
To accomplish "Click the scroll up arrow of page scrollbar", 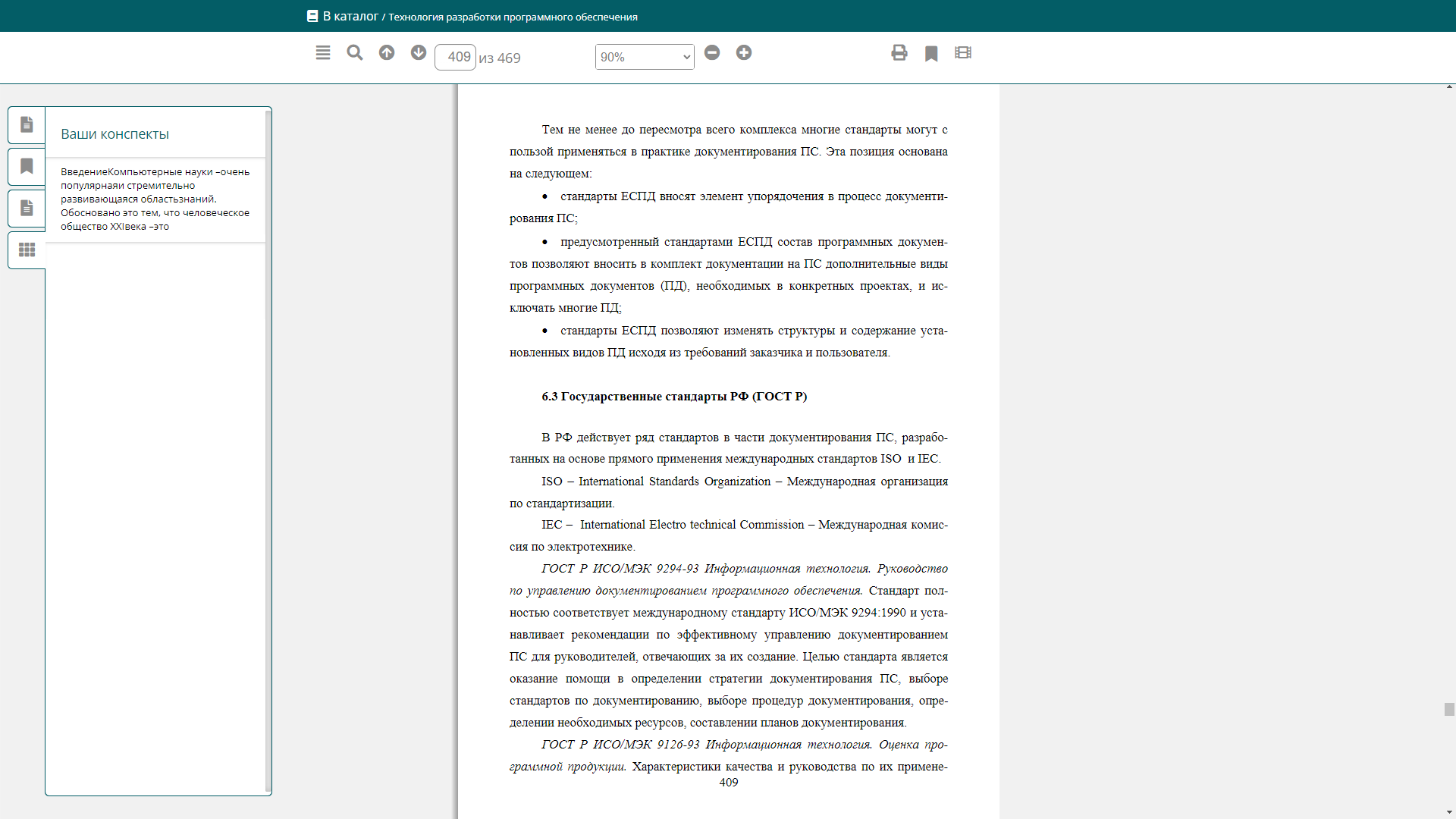I will (1449, 87).
